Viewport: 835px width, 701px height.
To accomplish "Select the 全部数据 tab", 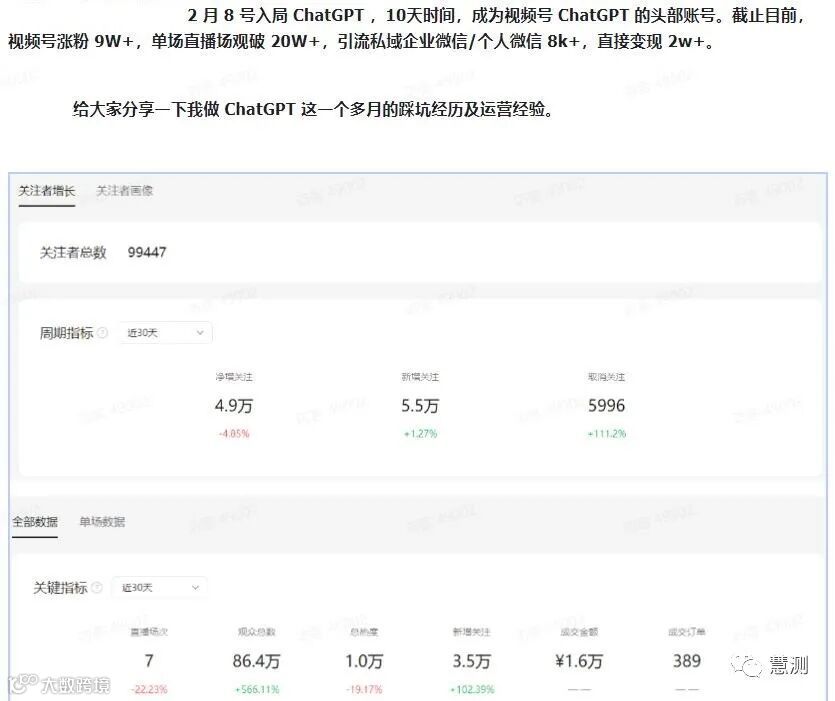I will 35,521.
